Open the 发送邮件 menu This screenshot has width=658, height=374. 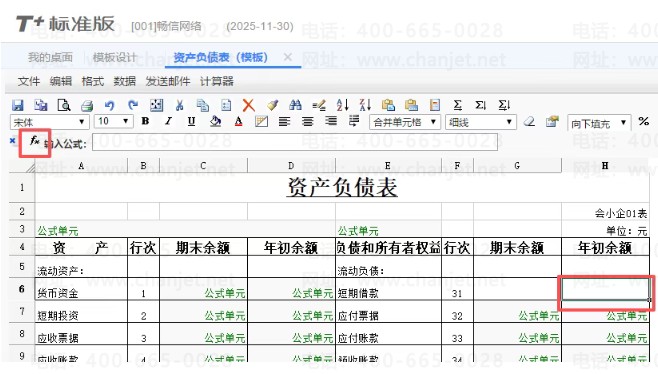tap(168, 81)
